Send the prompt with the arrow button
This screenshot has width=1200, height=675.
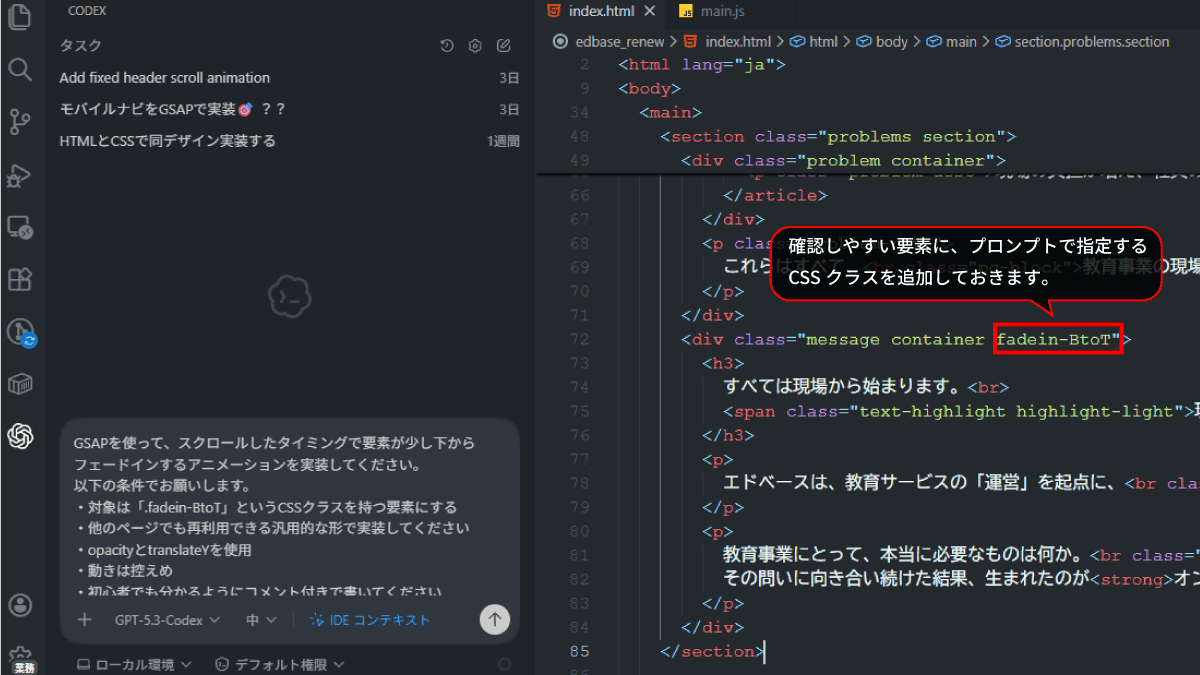coord(494,619)
